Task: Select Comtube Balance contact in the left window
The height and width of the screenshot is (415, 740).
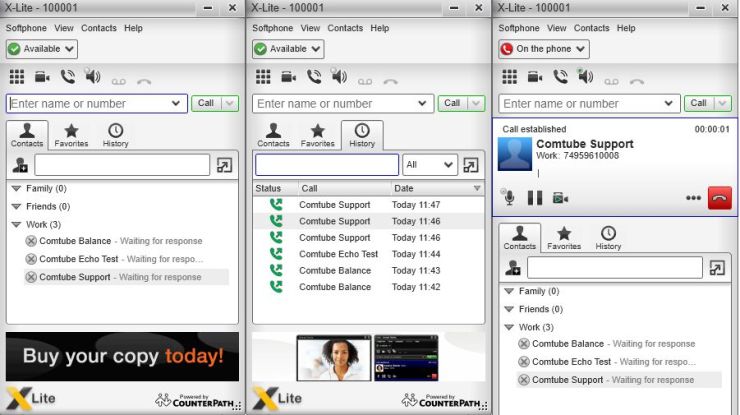Action: (126, 241)
